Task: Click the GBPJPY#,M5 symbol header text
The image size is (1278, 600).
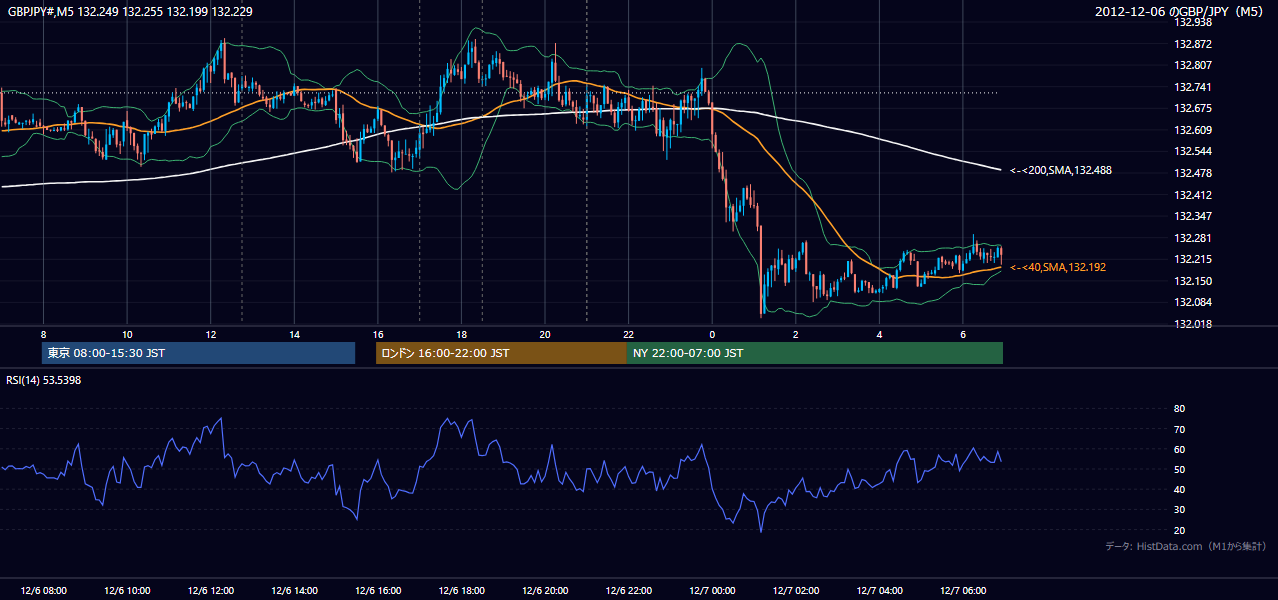Action: coord(130,11)
